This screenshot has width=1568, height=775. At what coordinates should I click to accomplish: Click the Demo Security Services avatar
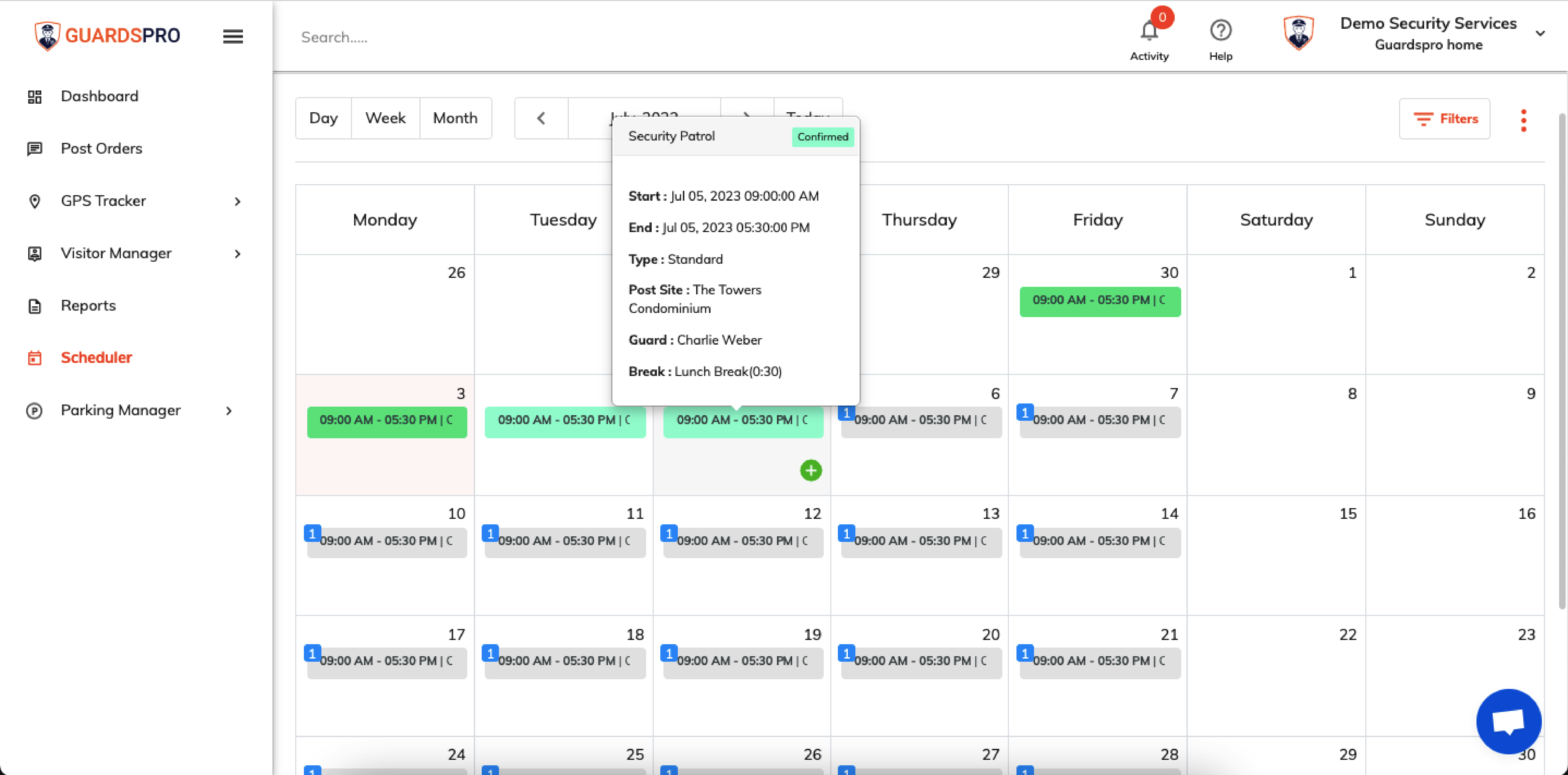(1298, 33)
